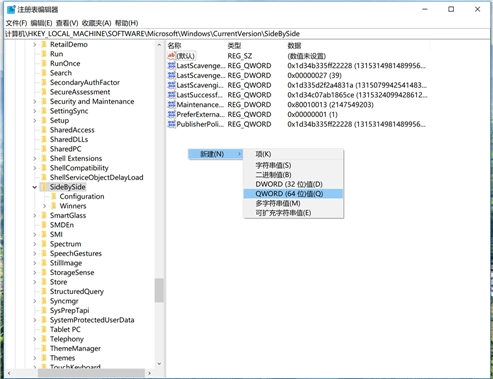Image resolution: width=493 pixels, height=379 pixels.
Task: Click the binary icon of PreferExterna... value
Action: (x=172, y=114)
